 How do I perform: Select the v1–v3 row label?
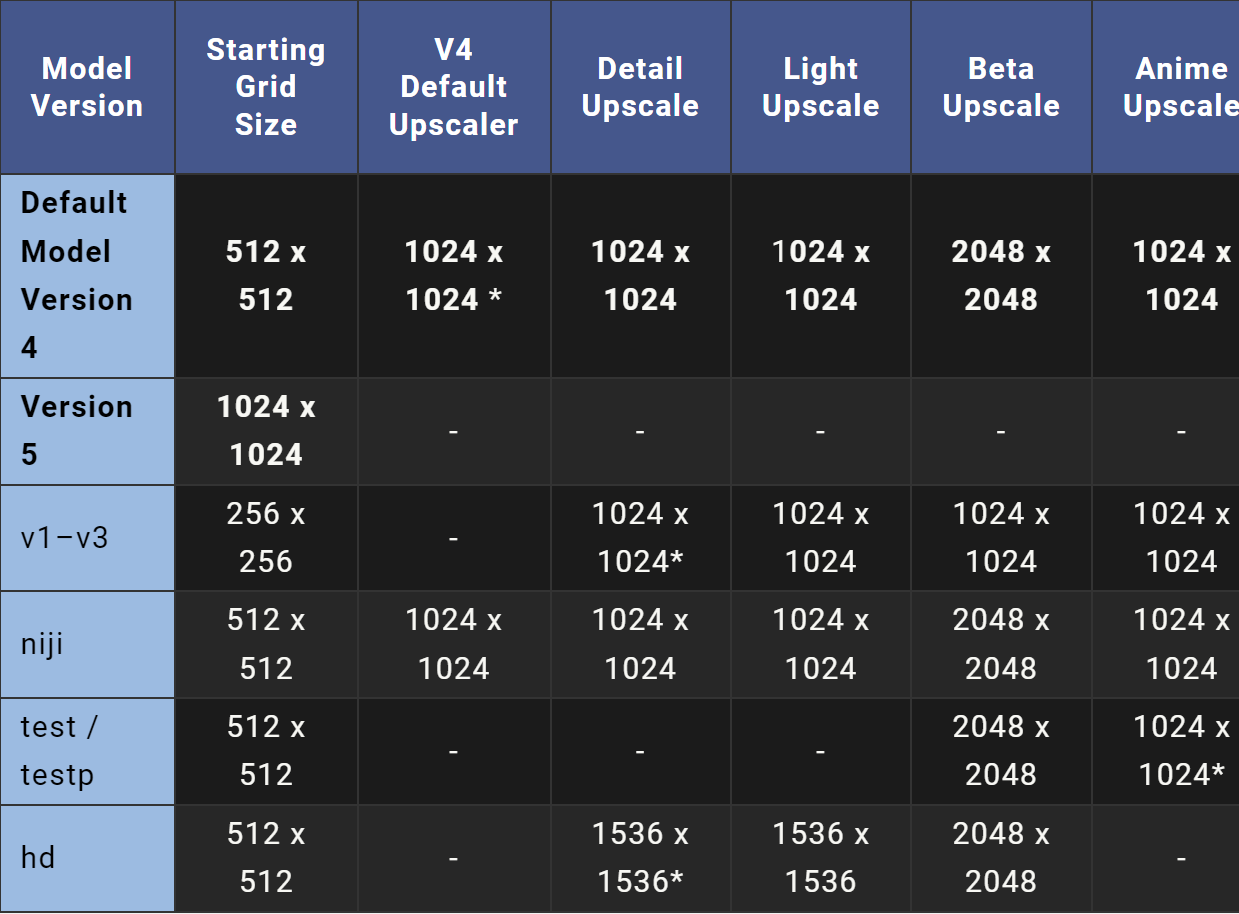pyautogui.click(x=87, y=538)
